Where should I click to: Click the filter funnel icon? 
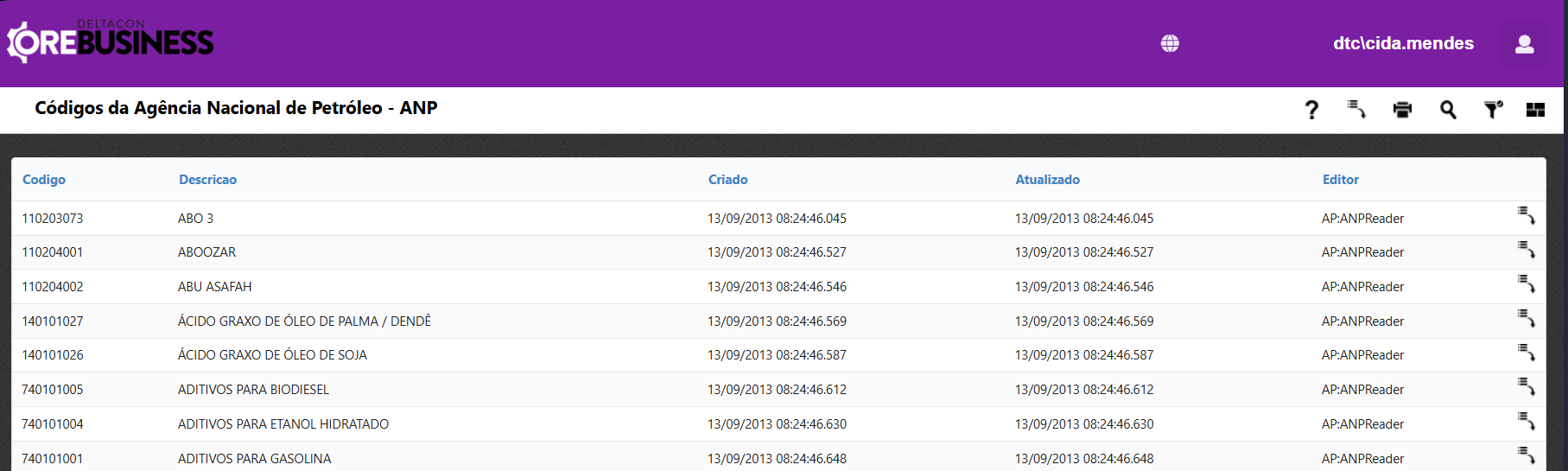click(x=1493, y=110)
